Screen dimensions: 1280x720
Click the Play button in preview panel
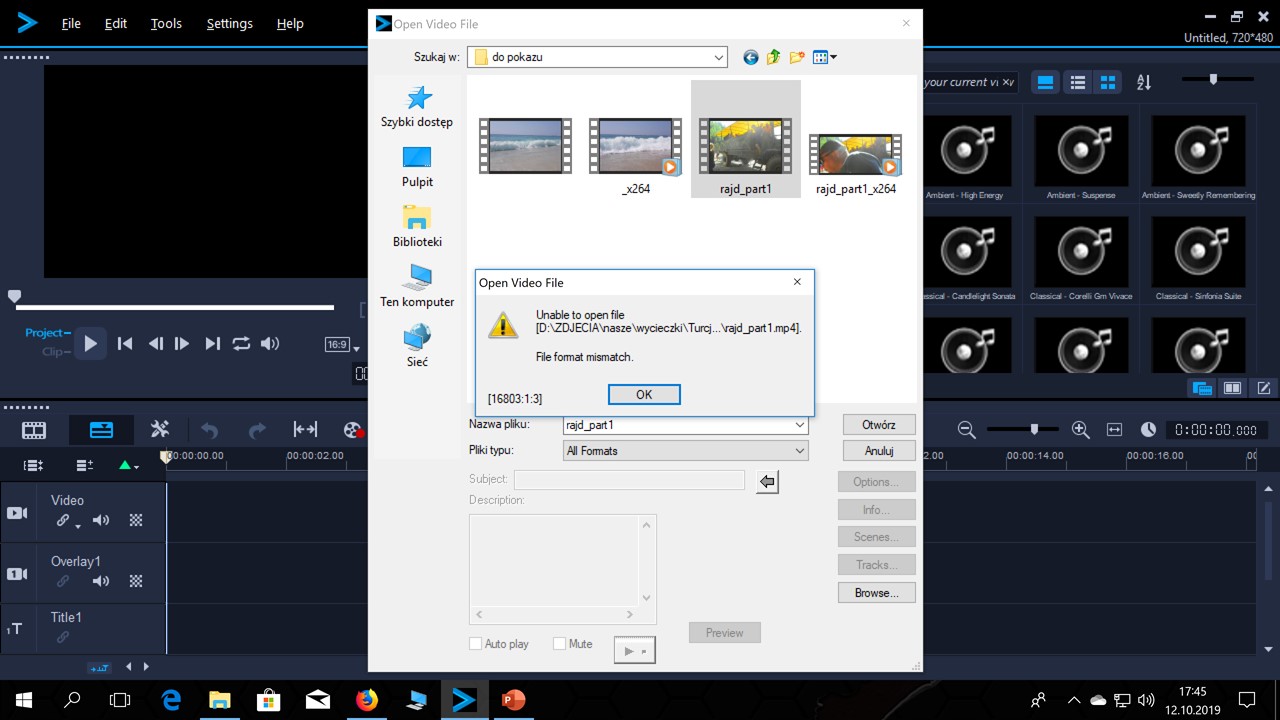tap(91, 344)
